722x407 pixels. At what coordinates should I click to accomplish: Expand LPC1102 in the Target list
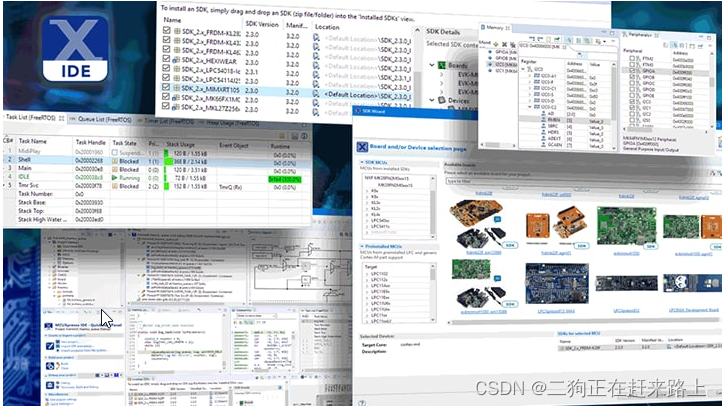pyautogui.click(x=367, y=273)
